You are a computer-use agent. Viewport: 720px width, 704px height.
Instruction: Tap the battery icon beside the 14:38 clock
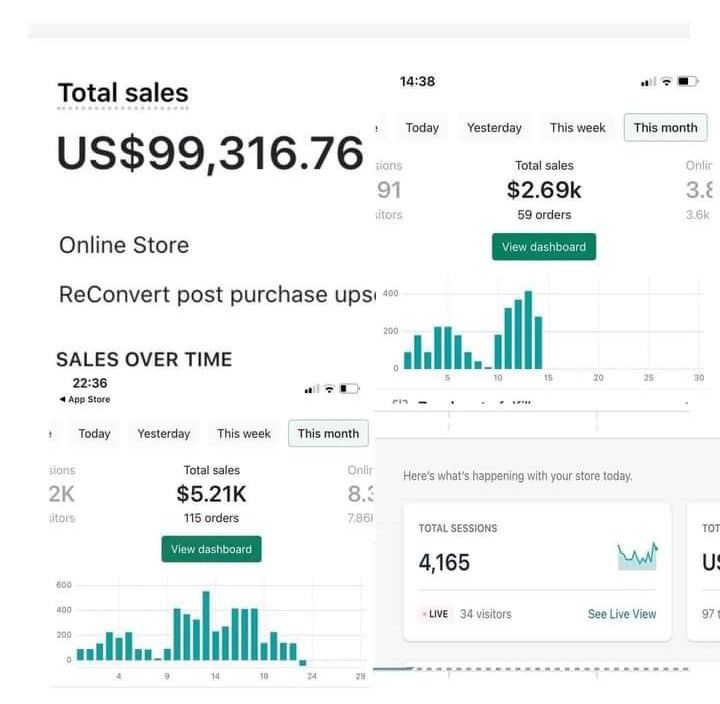click(x=687, y=81)
